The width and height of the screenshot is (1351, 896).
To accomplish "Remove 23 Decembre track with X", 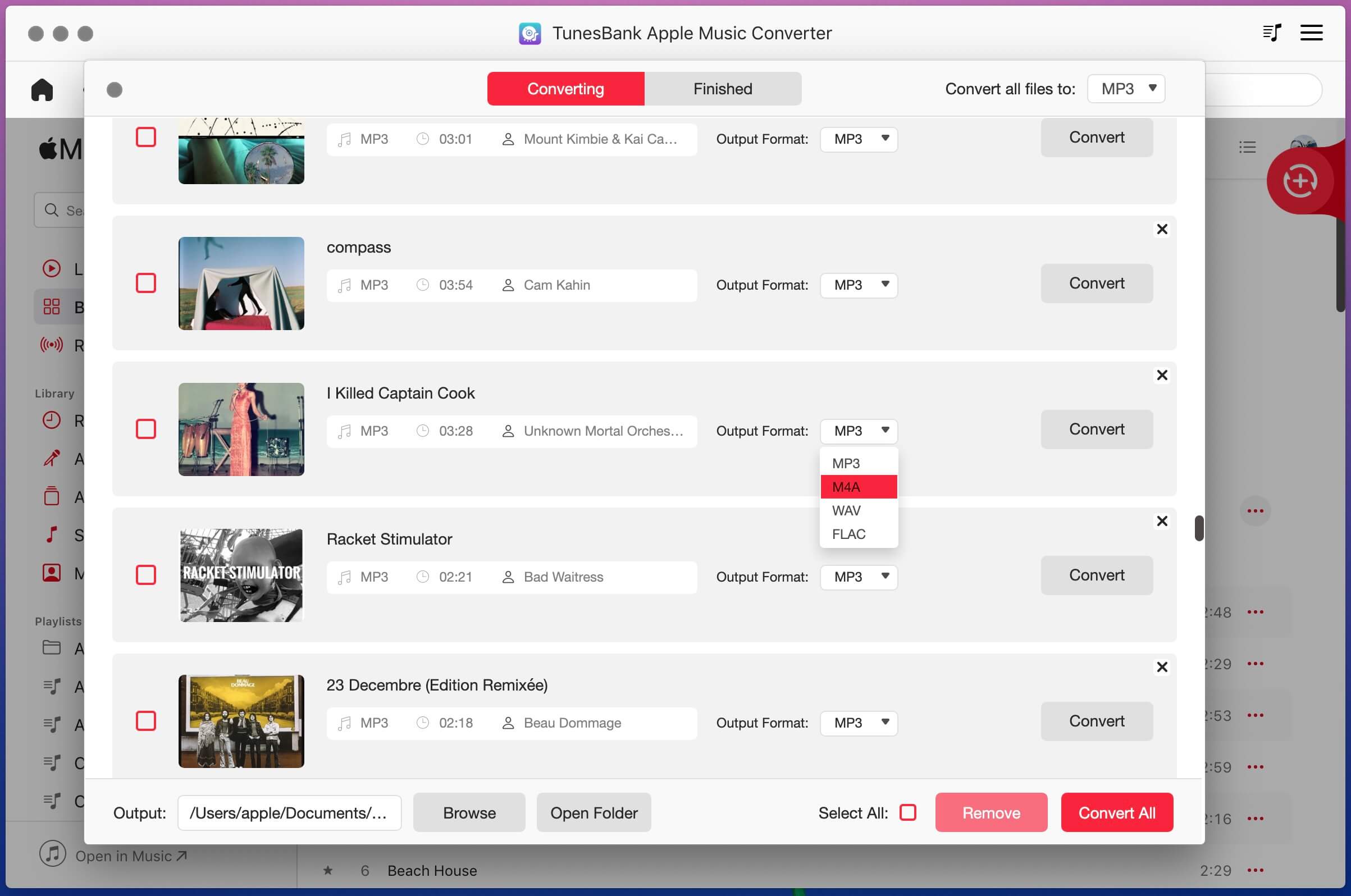I will [1162, 667].
